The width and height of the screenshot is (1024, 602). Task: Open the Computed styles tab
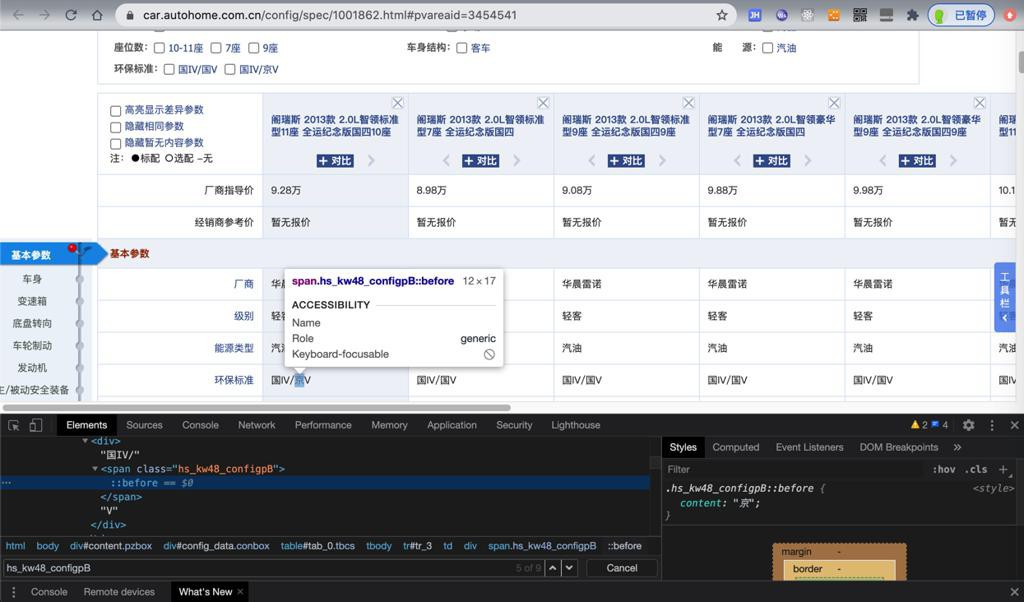(735, 447)
